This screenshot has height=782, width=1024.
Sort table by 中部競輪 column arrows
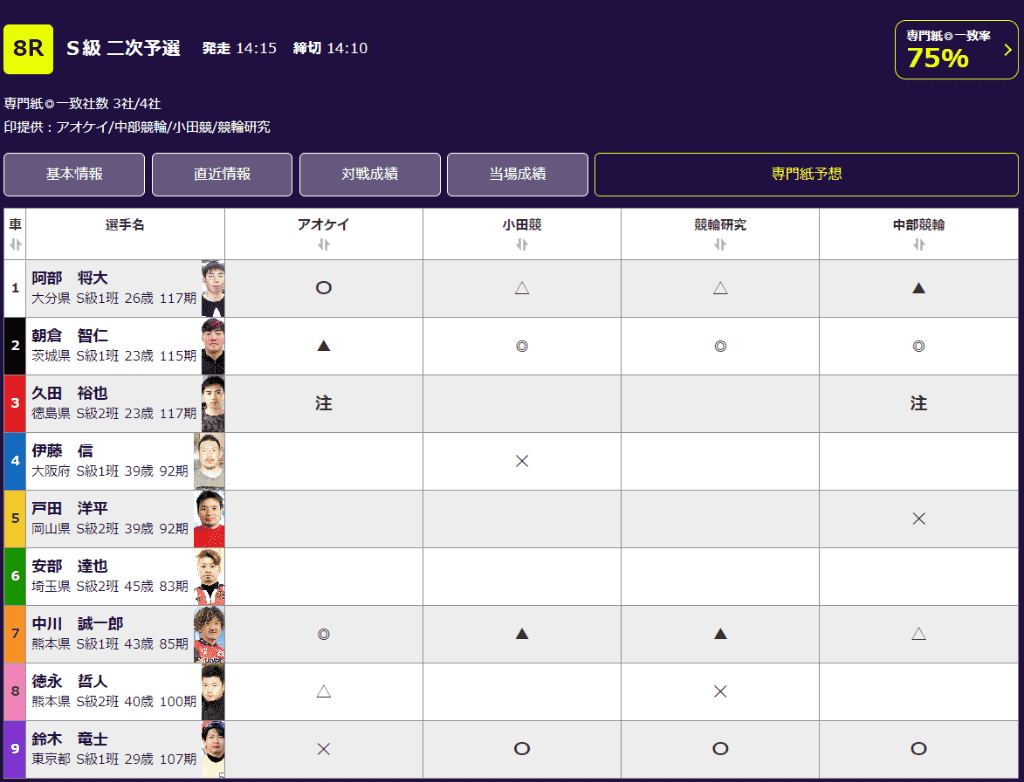[918, 245]
